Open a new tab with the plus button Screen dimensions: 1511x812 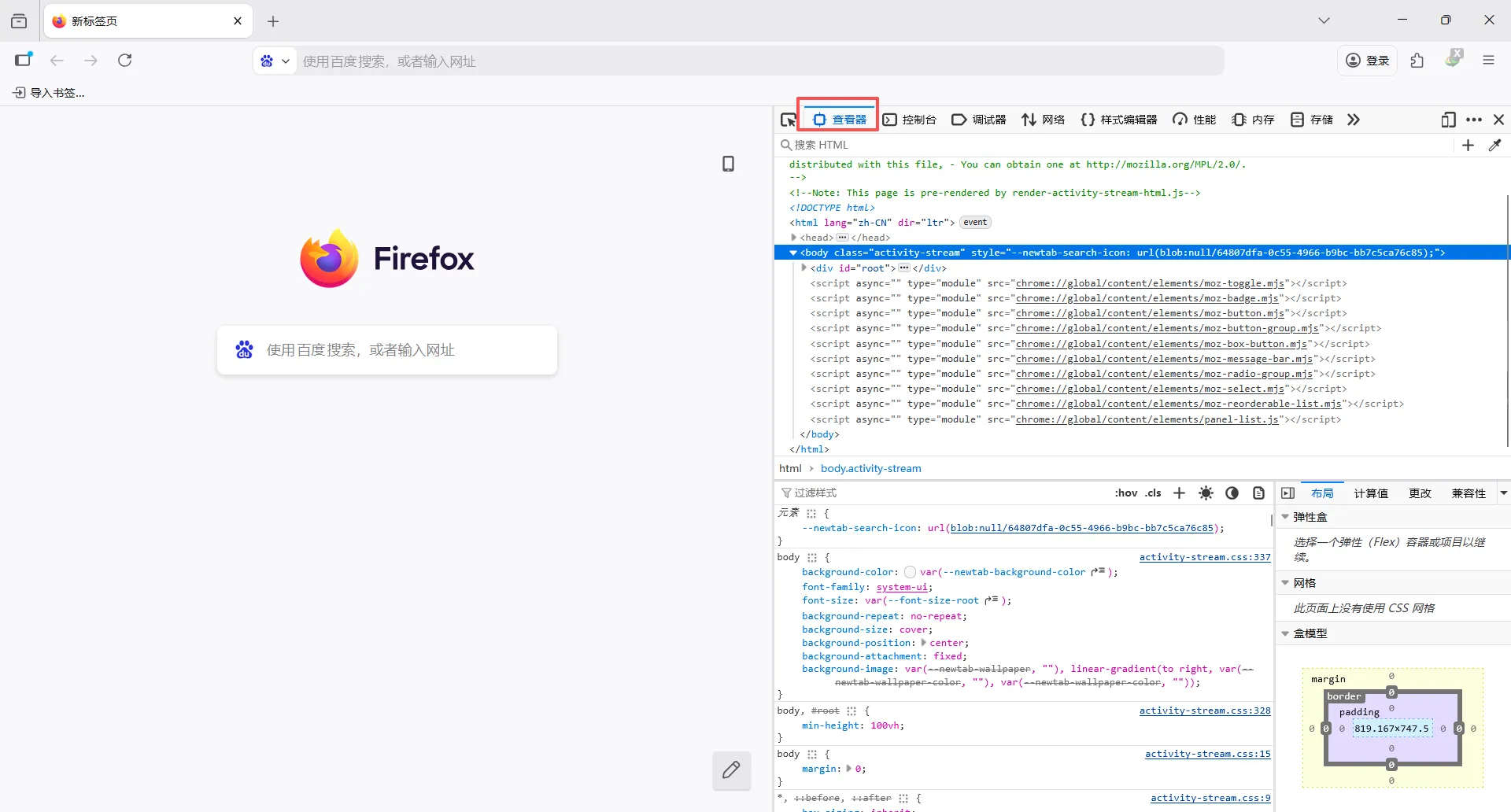point(273,21)
